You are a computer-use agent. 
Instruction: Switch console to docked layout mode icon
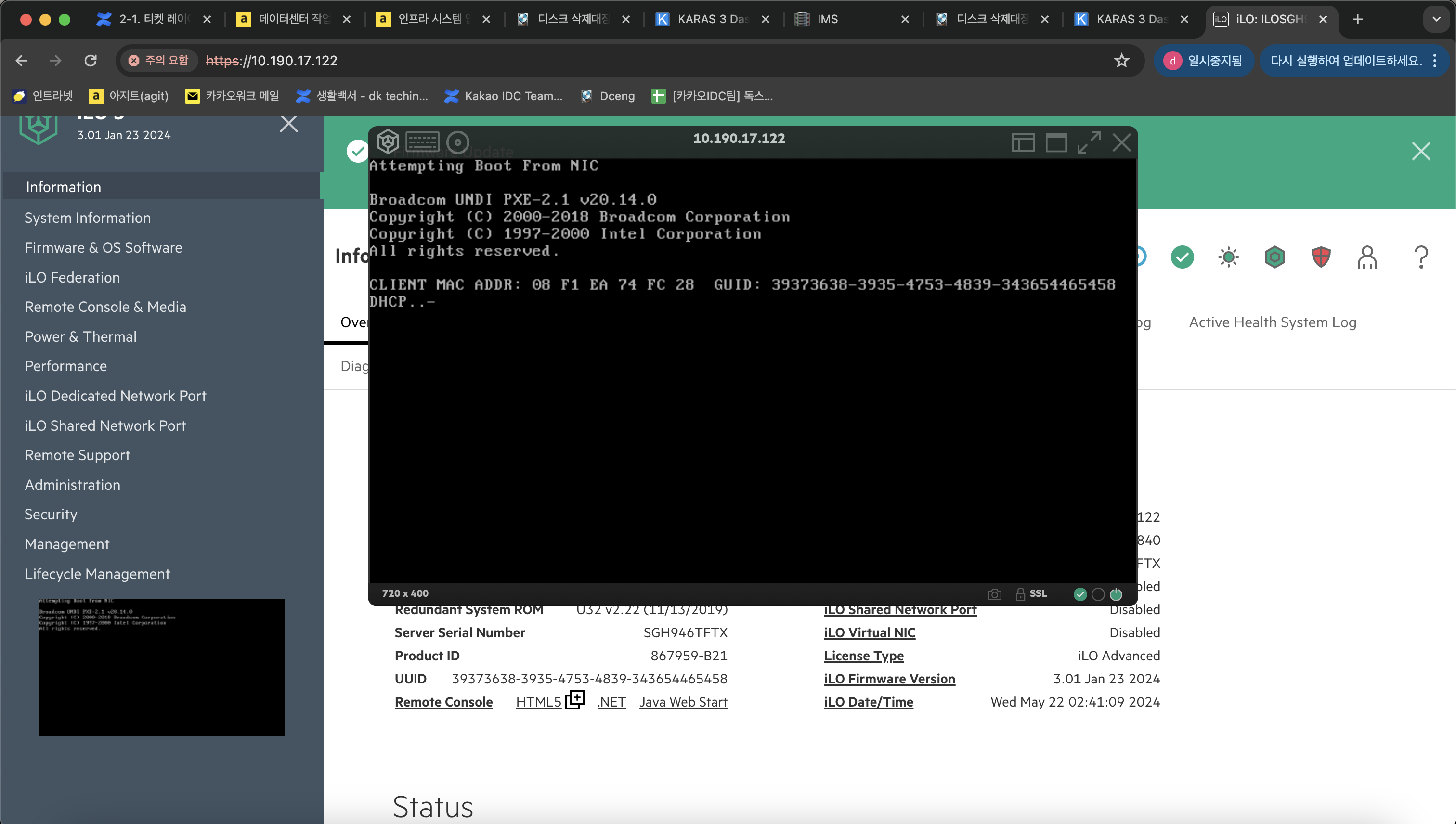tap(1023, 142)
